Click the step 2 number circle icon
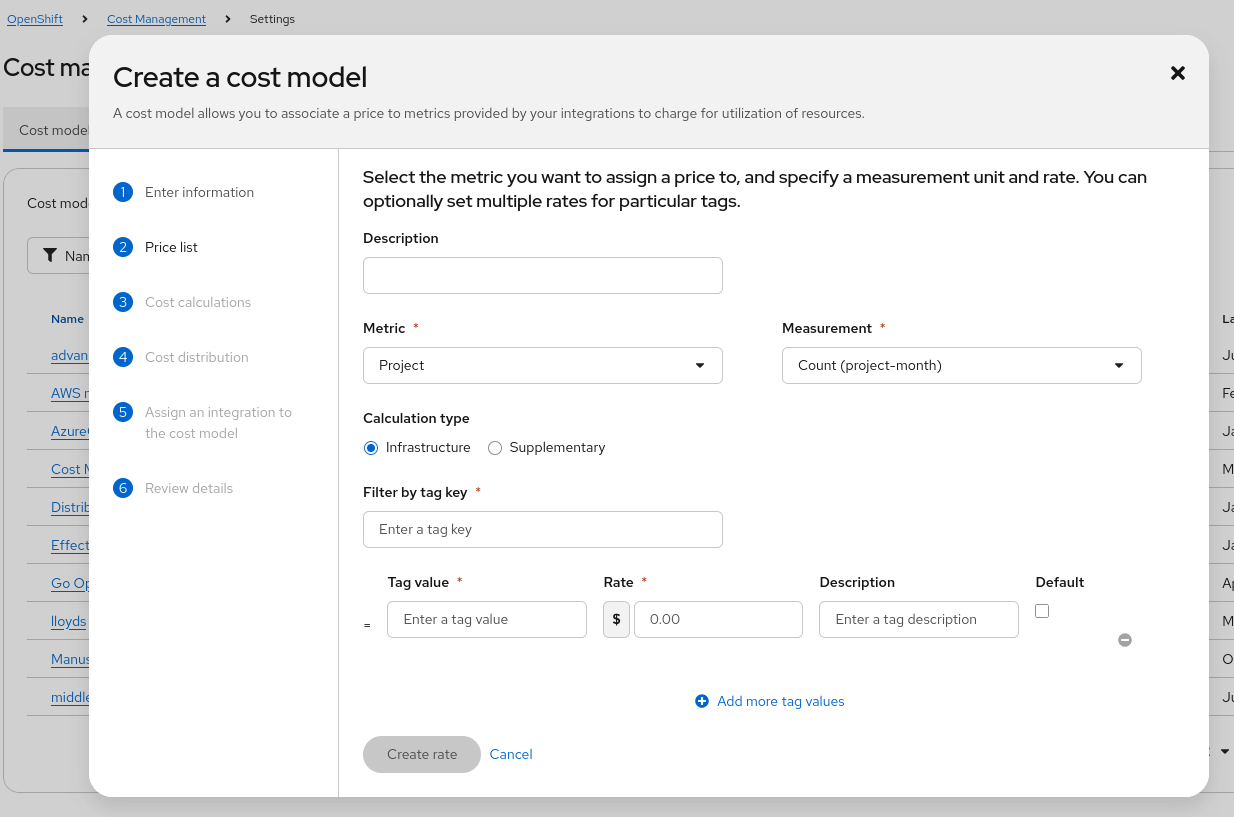The height and width of the screenshot is (817, 1234). (x=123, y=247)
